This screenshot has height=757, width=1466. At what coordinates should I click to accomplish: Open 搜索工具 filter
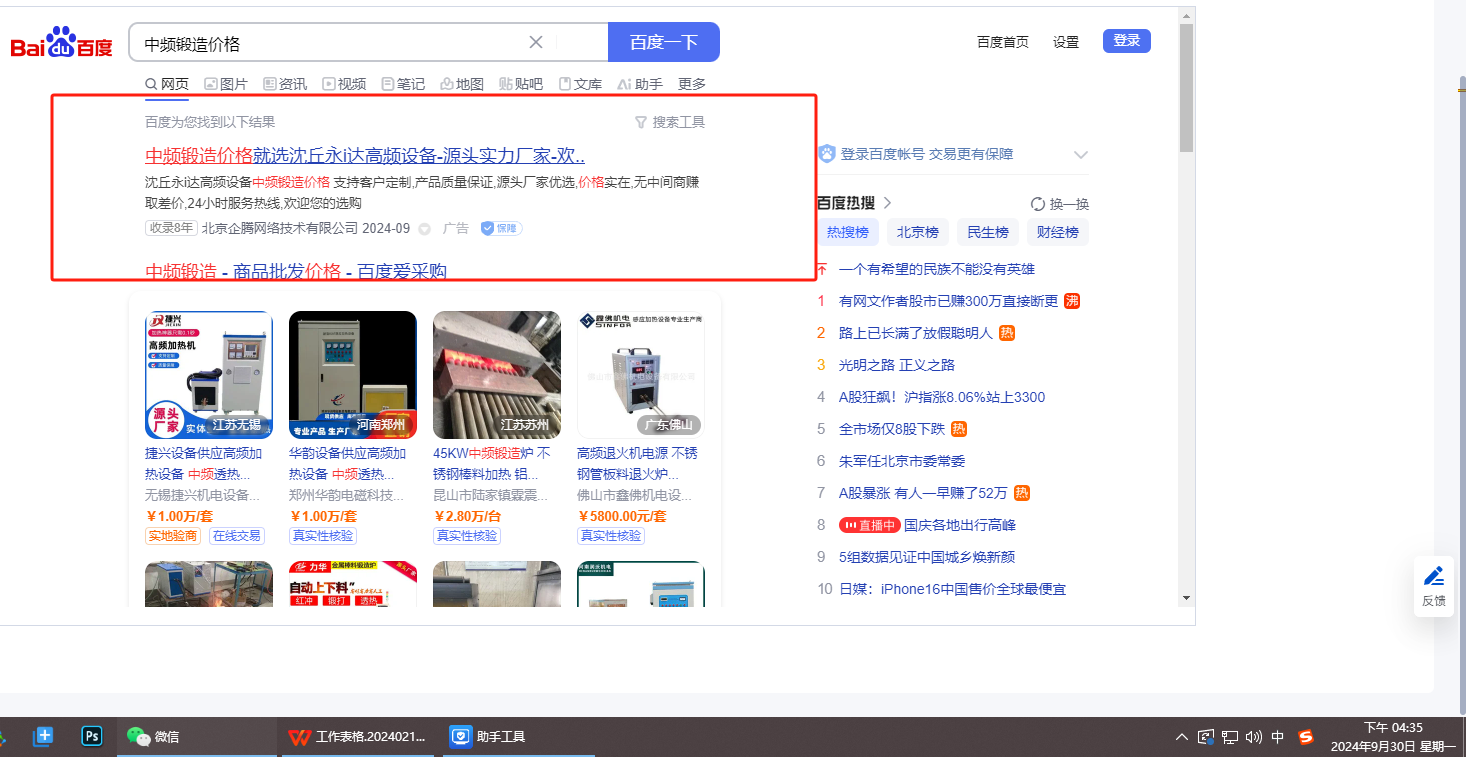[x=670, y=122]
